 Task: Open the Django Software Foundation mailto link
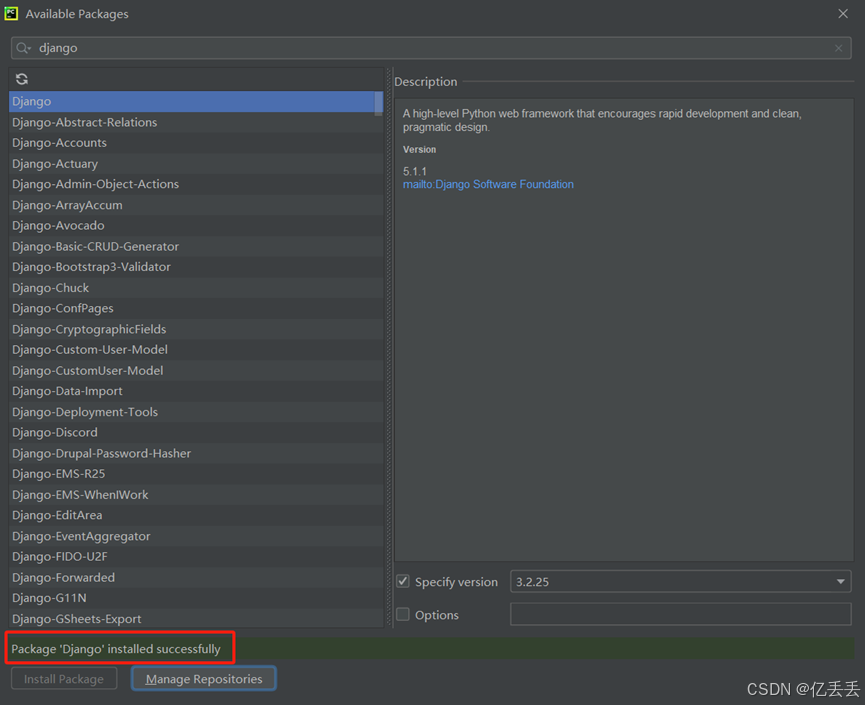(x=488, y=184)
